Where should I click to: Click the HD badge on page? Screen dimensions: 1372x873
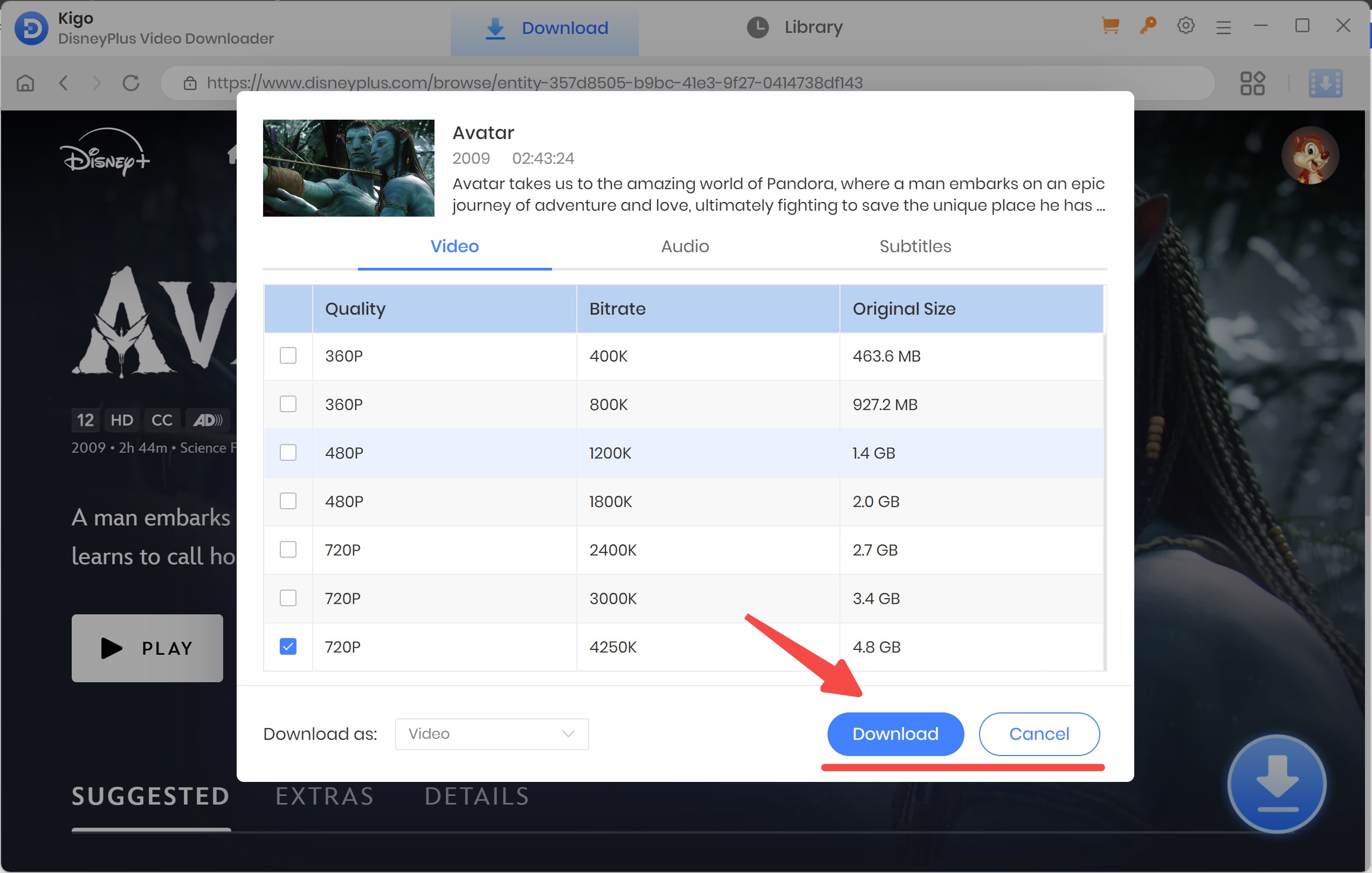point(121,420)
